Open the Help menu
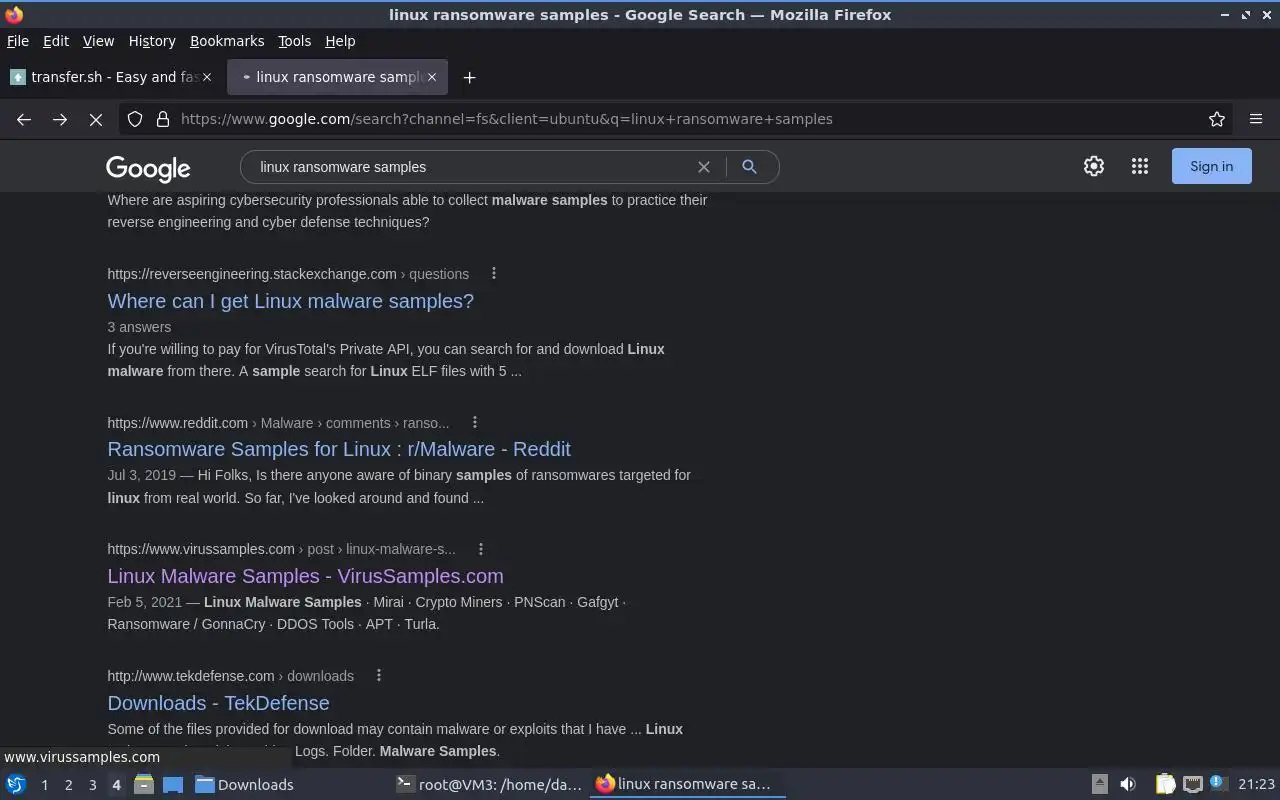Image resolution: width=1280 pixels, height=800 pixels. [x=340, y=41]
